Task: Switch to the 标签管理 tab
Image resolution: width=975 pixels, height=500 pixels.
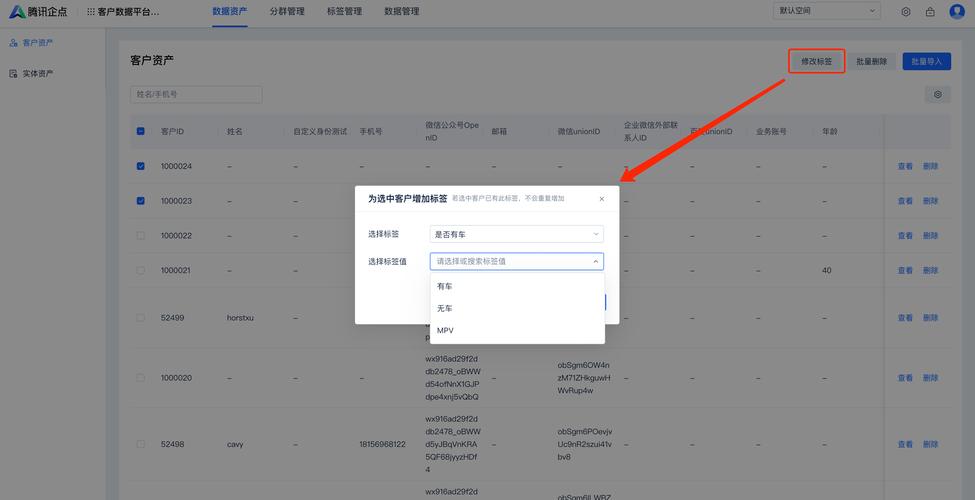Action: [x=344, y=11]
